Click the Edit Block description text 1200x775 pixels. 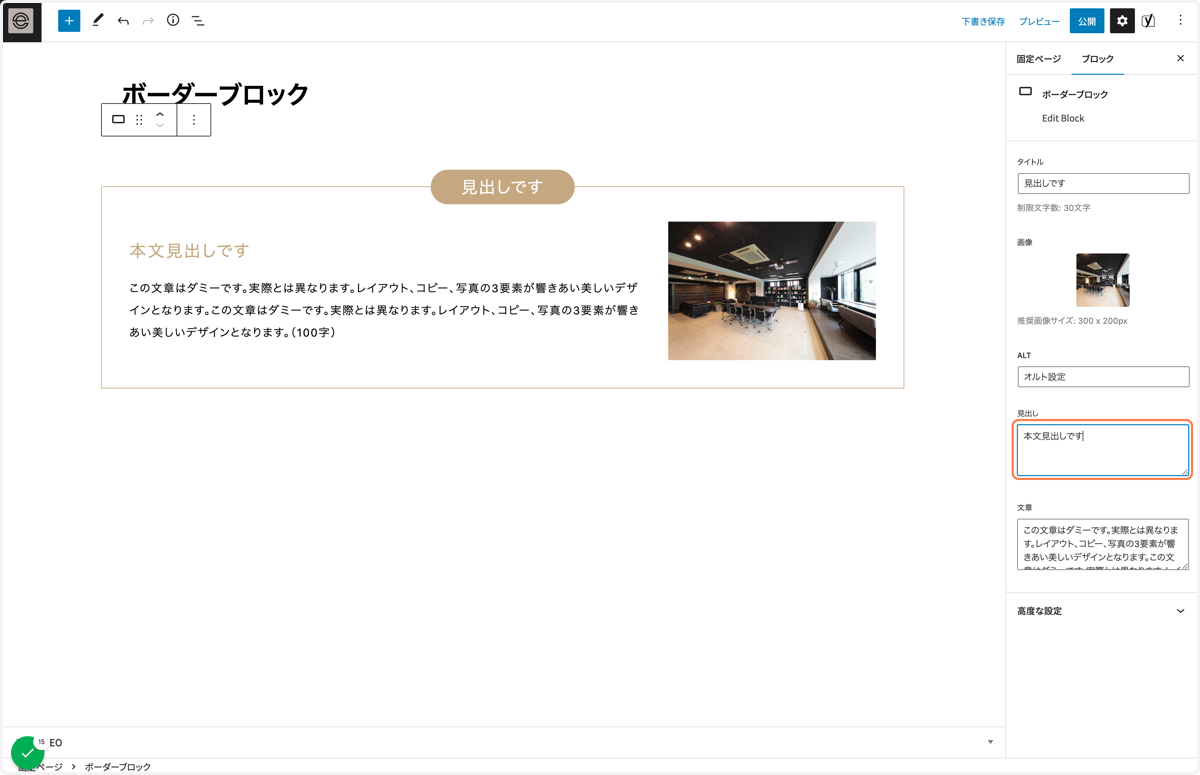(x=1063, y=118)
